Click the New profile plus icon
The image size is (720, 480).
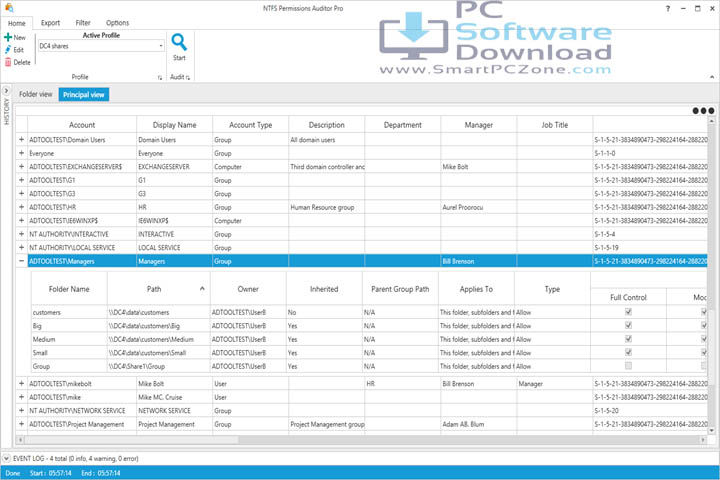click(8, 37)
